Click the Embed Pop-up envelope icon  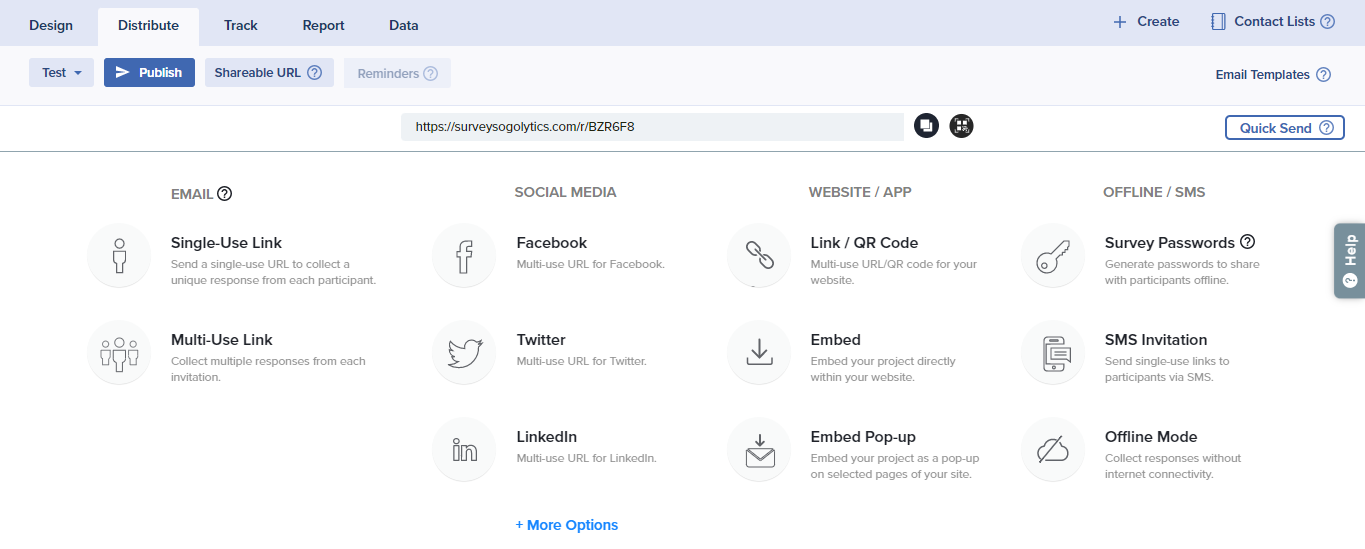[x=759, y=450]
